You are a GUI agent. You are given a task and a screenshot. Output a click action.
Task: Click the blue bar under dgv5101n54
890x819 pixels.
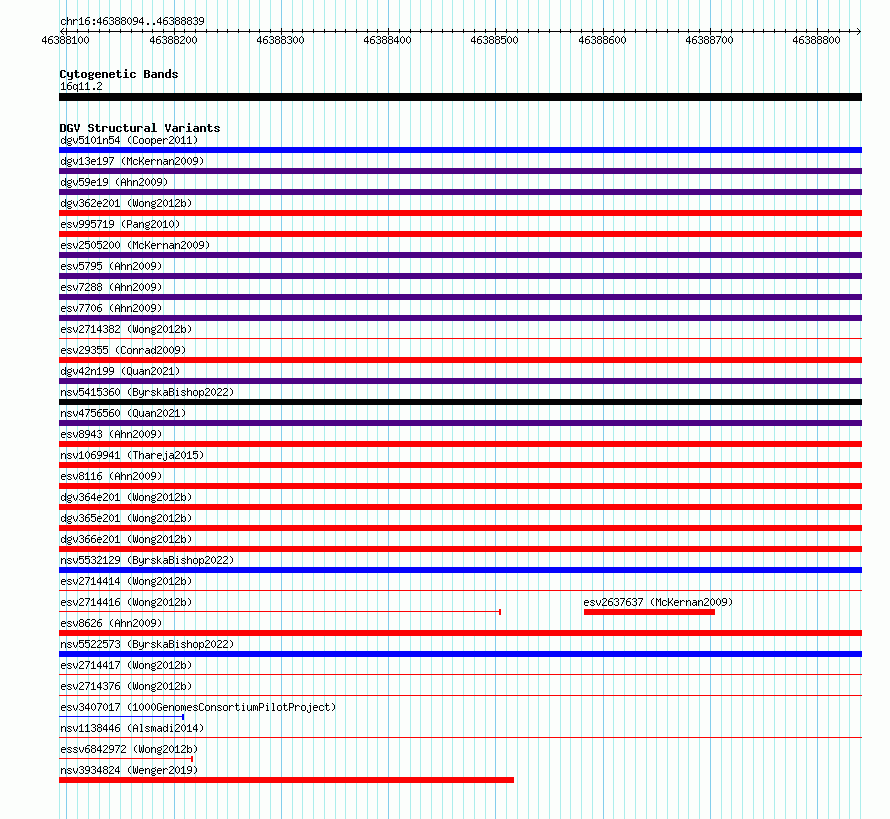pos(460,150)
